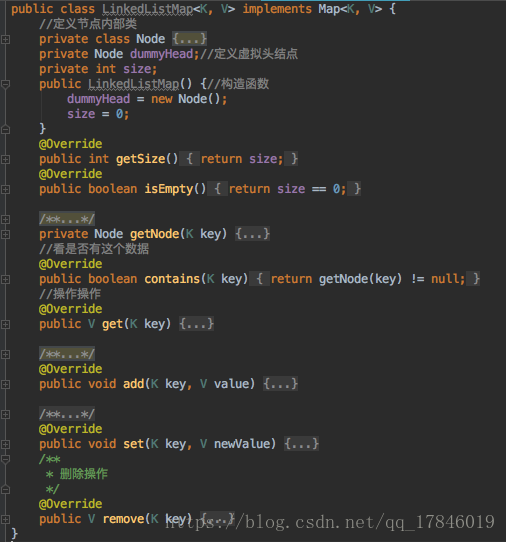Click the contains method name
This screenshot has width=506, height=542.
pos(172,279)
